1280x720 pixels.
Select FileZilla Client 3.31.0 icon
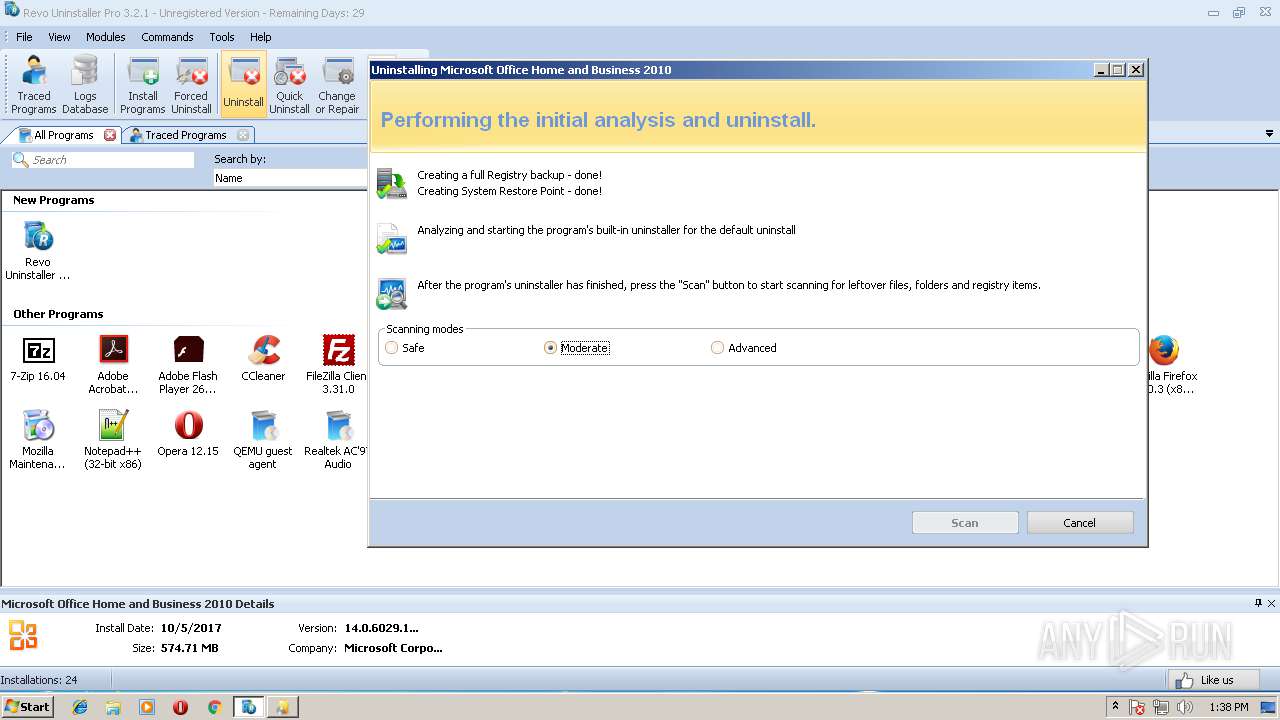(337, 365)
